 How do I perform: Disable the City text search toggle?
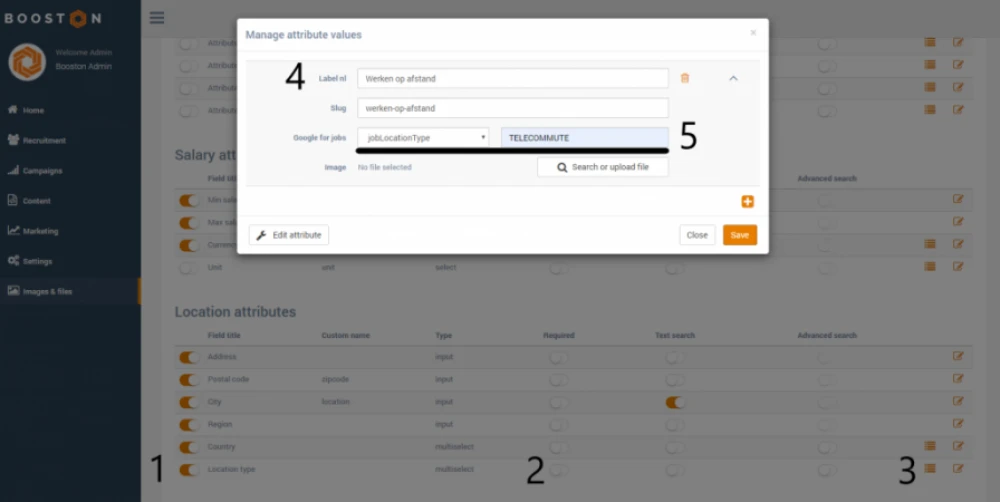click(x=676, y=402)
